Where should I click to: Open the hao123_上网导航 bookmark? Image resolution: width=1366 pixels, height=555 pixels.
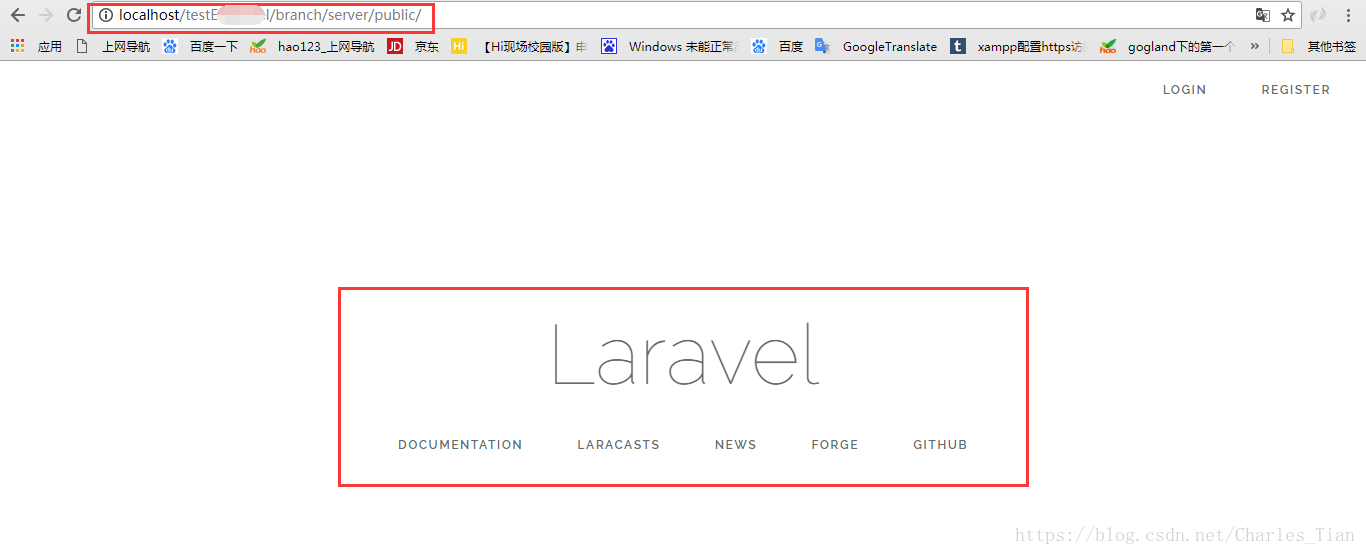tap(313, 46)
